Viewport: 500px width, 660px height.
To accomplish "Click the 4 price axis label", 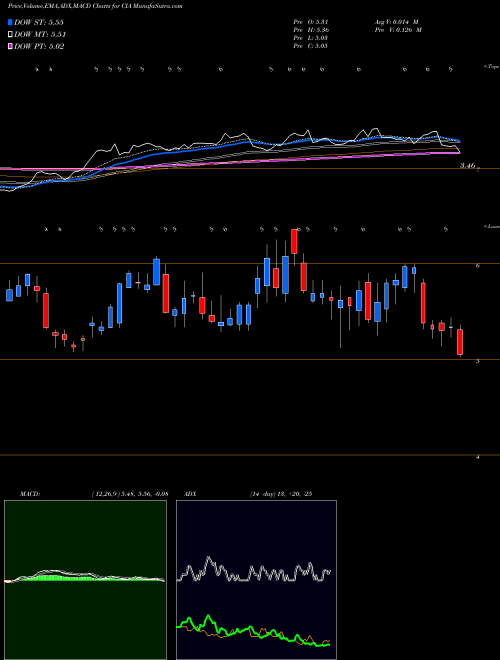I will (x=478, y=457).
